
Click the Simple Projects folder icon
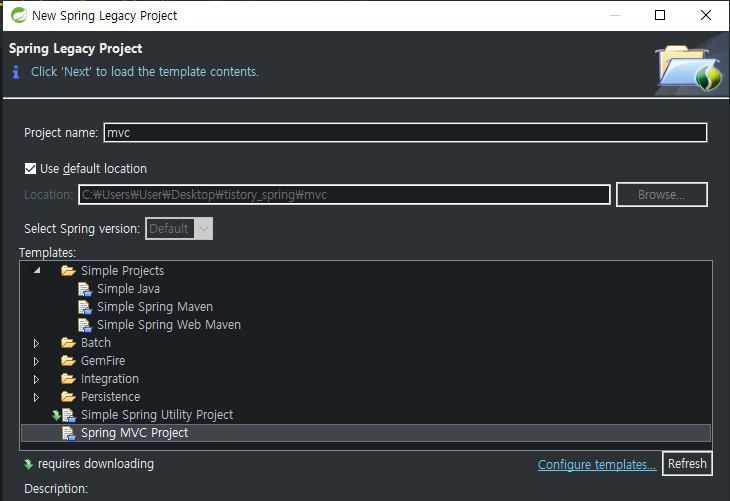(x=68, y=271)
